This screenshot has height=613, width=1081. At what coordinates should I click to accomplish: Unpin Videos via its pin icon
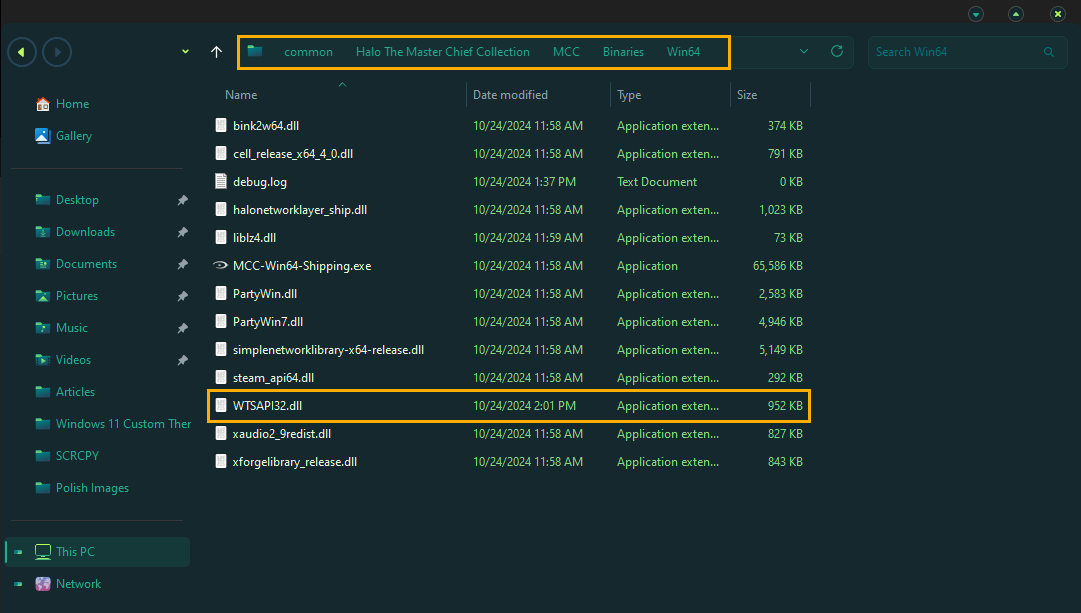tap(183, 360)
